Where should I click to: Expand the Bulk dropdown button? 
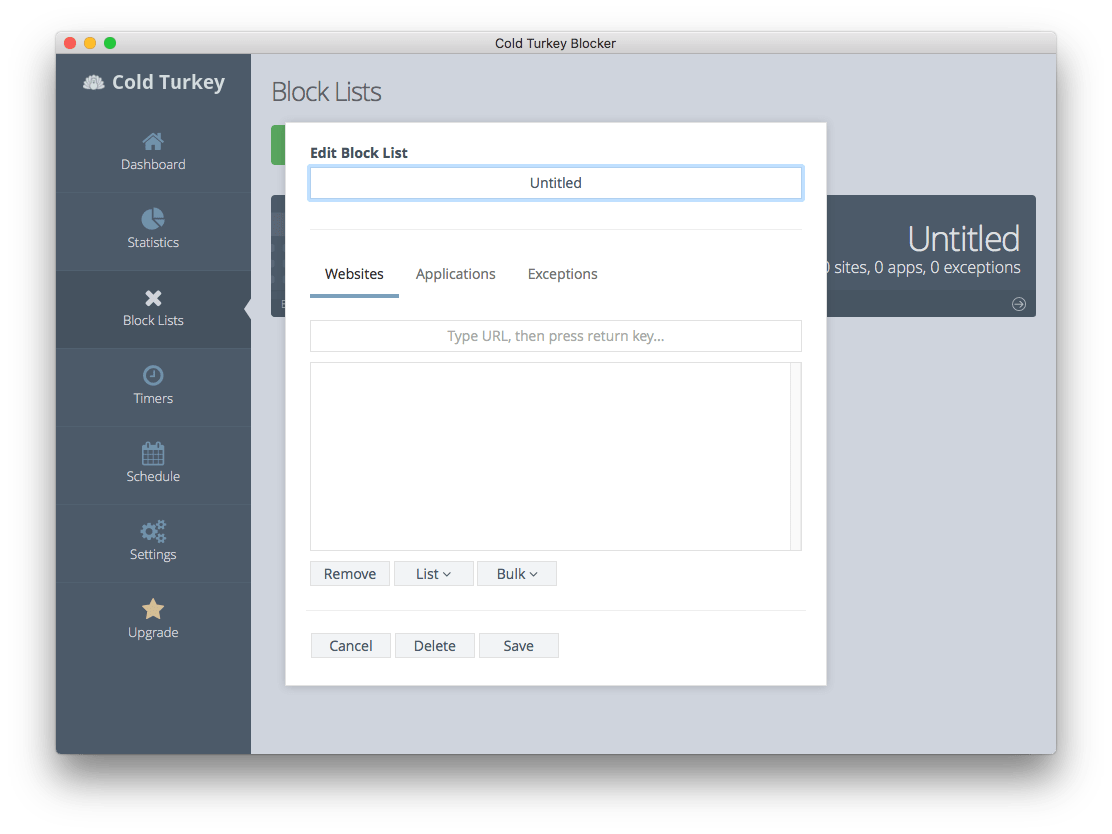pos(517,574)
